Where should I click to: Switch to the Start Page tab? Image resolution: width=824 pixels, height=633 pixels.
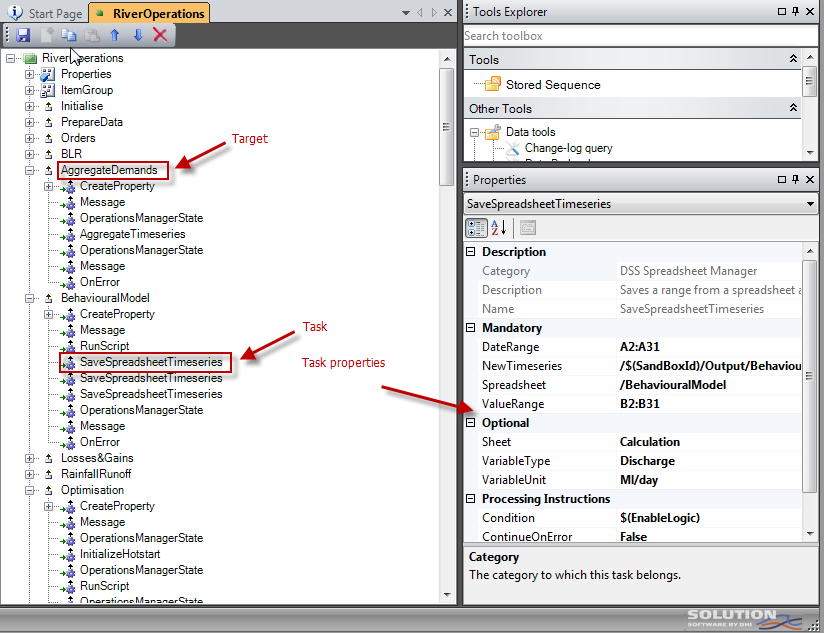pos(46,13)
